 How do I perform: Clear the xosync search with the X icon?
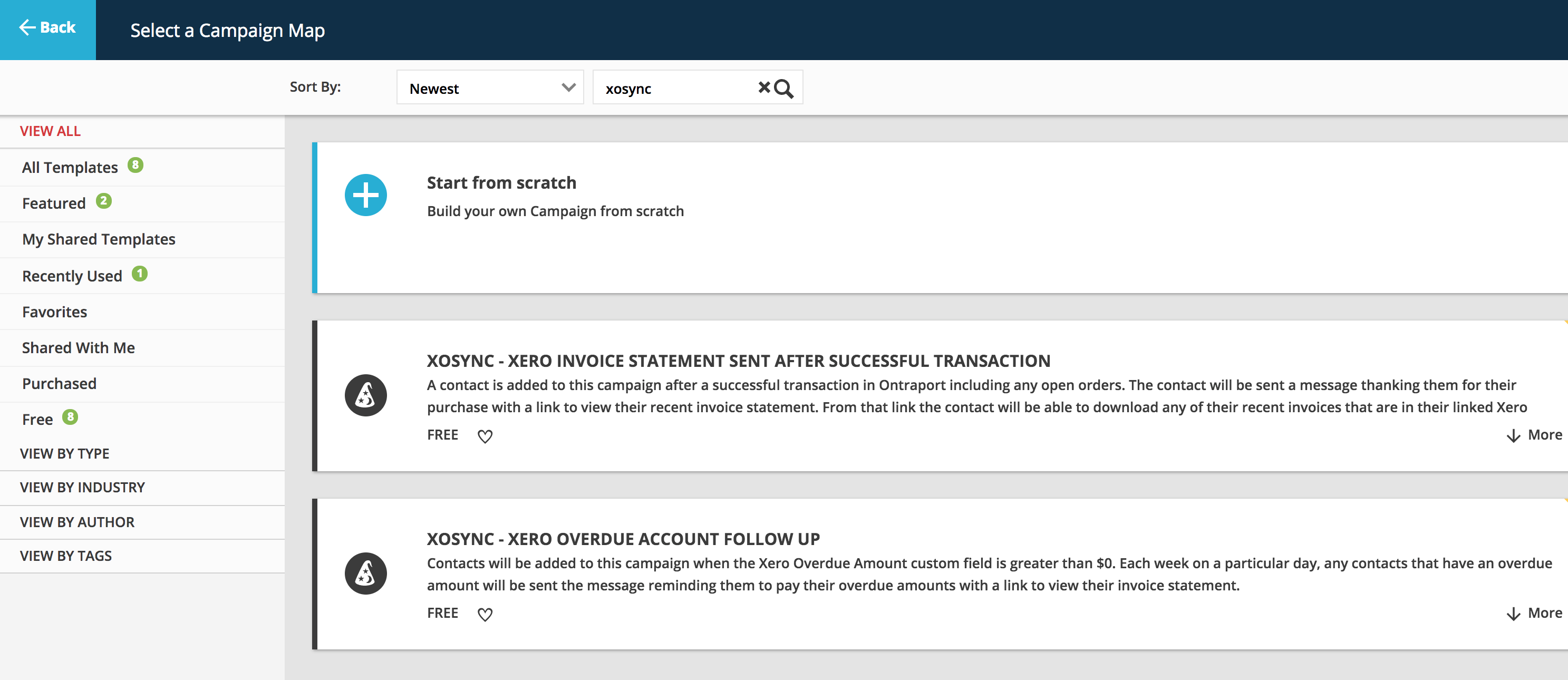pyautogui.click(x=763, y=88)
